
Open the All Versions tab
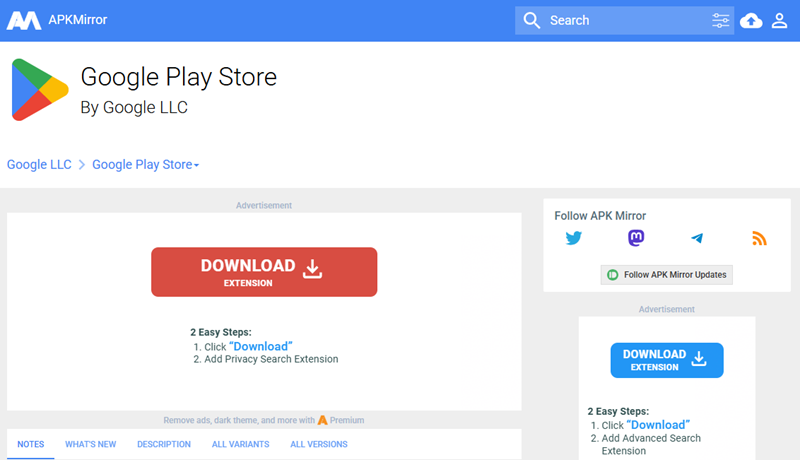coord(319,444)
